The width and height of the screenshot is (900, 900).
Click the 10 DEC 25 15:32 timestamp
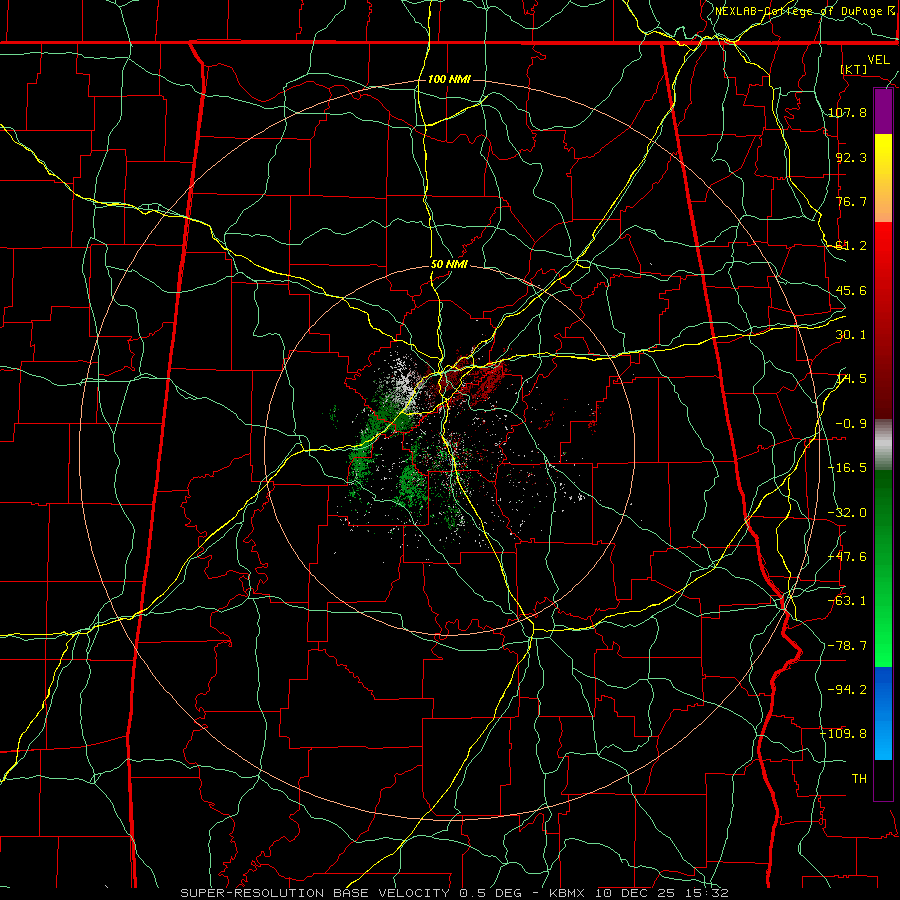click(x=661, y=893)
